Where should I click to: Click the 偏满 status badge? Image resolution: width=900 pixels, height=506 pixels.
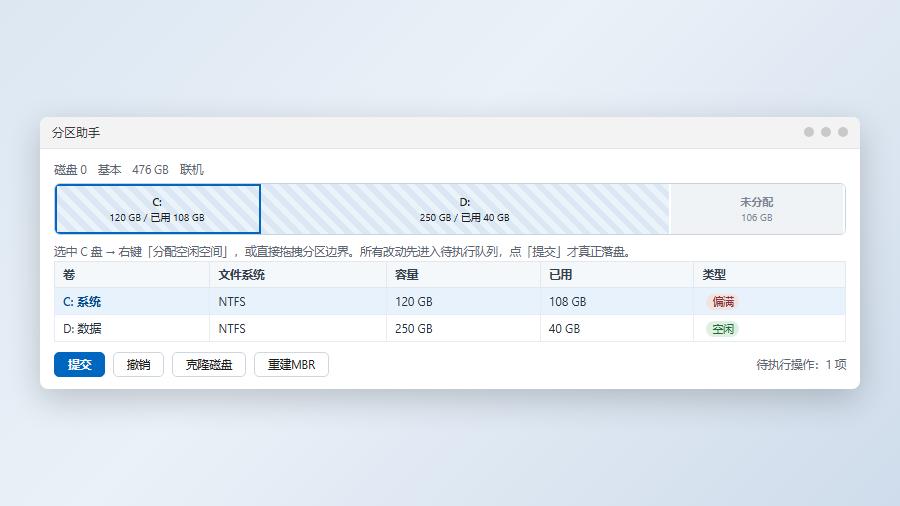pos(723,302)
